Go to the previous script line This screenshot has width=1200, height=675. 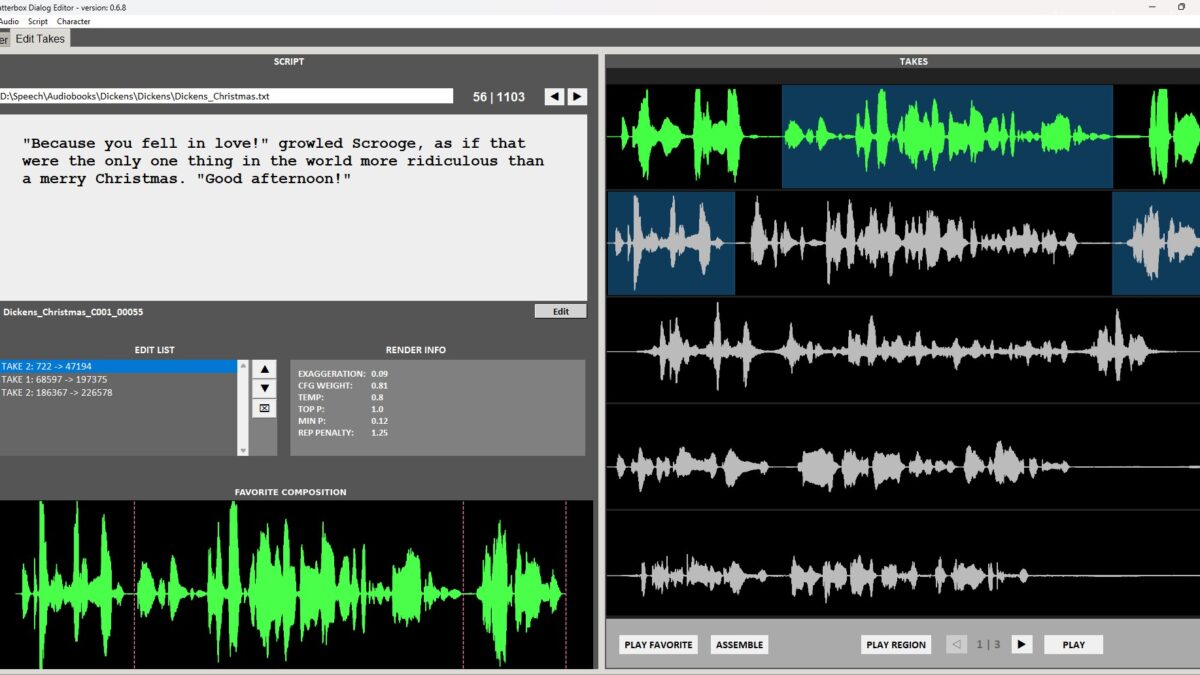click(554, 97)
